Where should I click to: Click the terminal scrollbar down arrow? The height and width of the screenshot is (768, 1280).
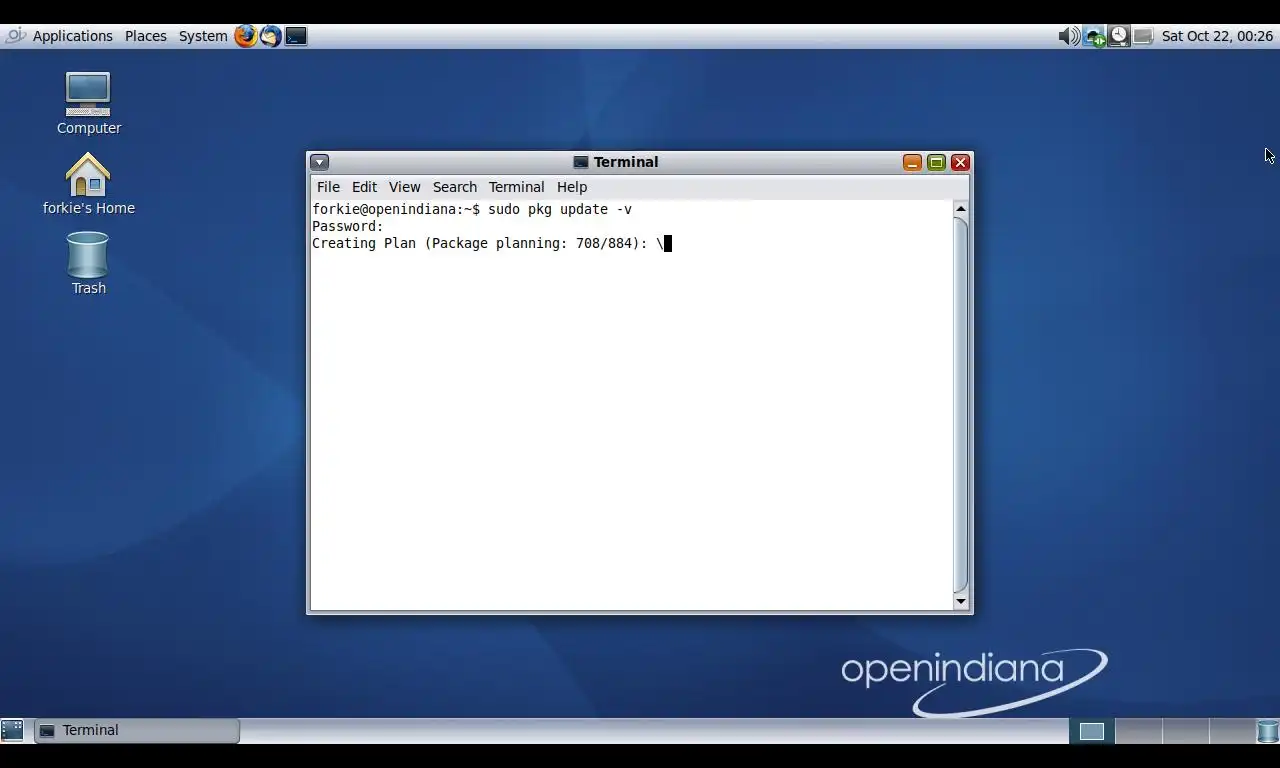(x=961, y=601)
